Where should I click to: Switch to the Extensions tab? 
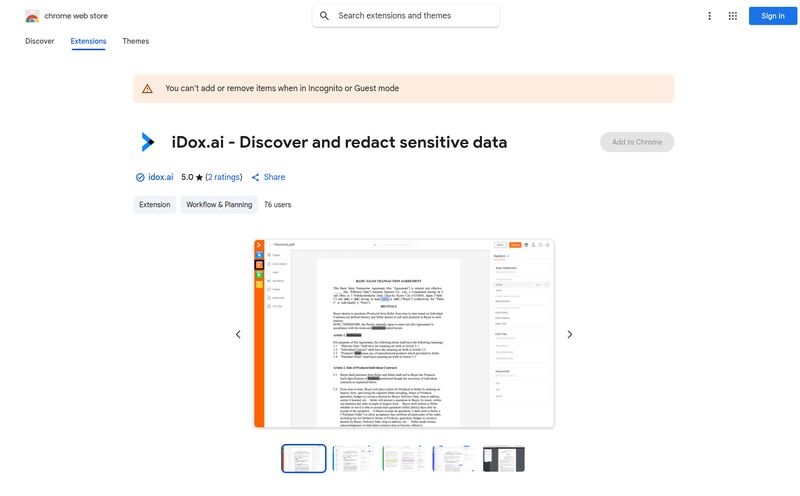pyautogui.click(x=88, y=41)
